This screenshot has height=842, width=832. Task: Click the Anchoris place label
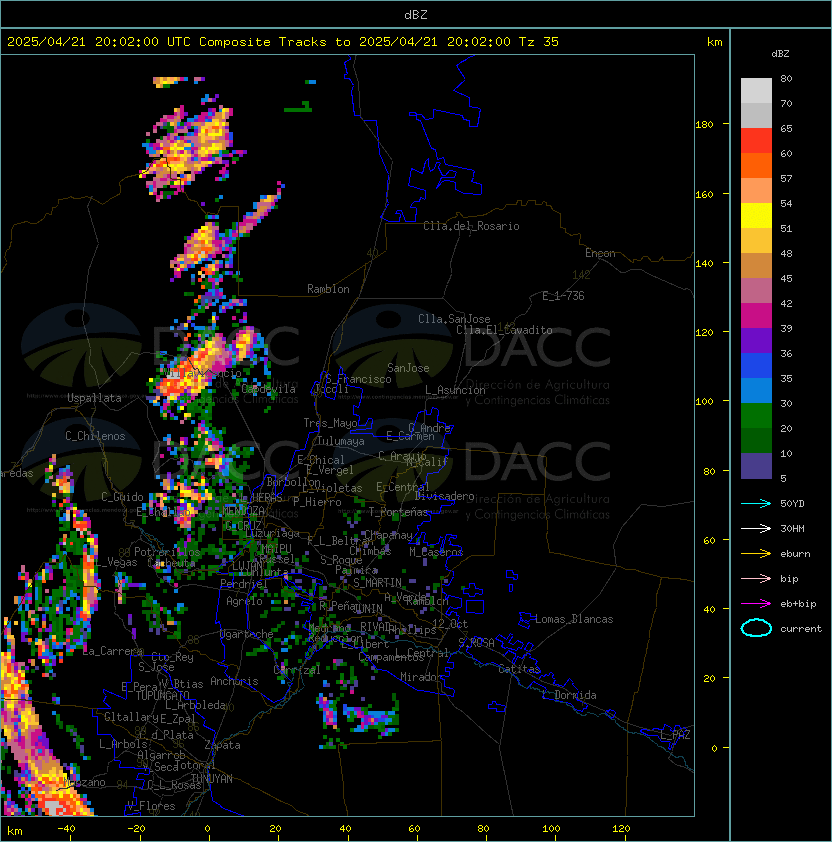point(234,681)
